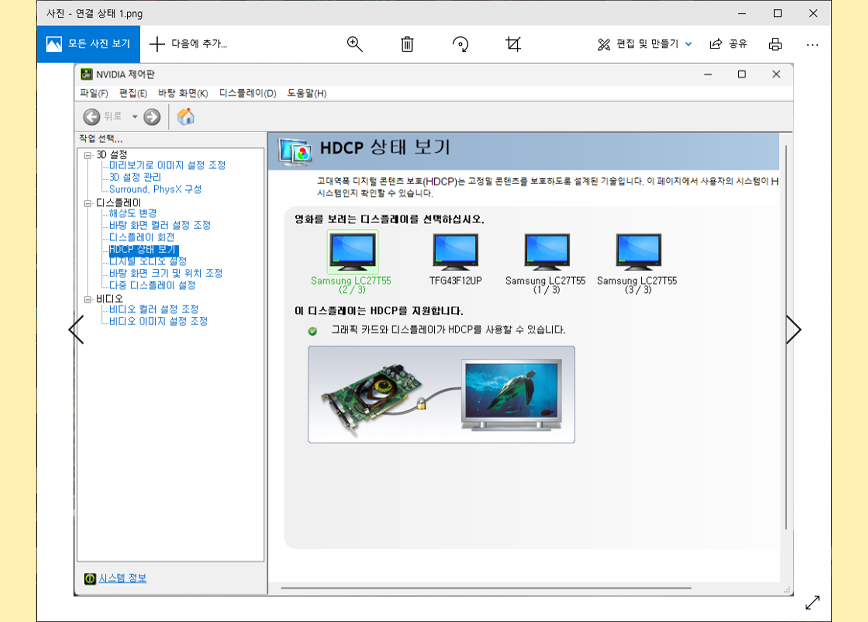
Task: Select 바탕 화면 크기 및 위치 조정
Action: tap(166, 273)
